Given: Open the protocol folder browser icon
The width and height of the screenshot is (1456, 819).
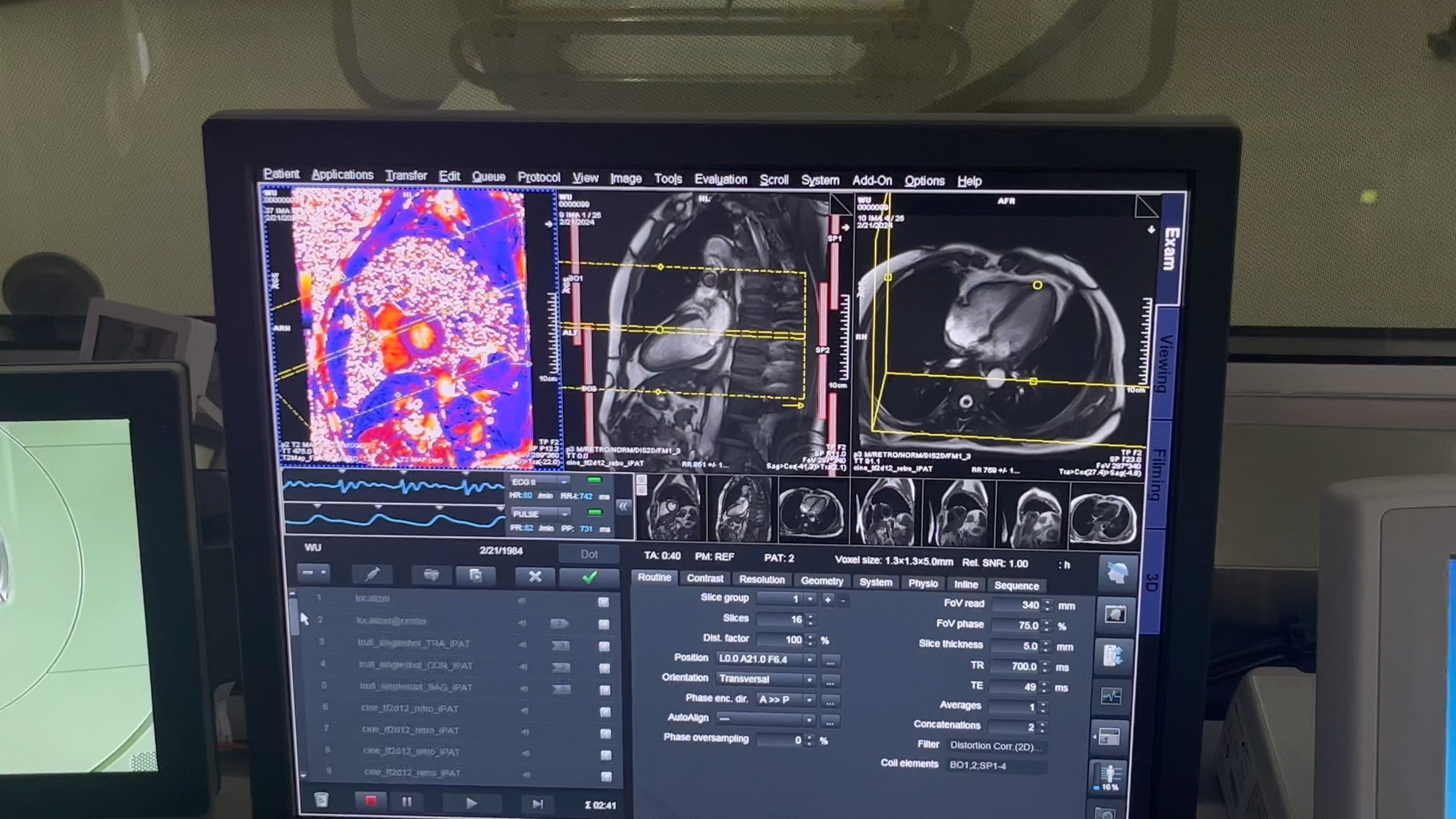Looking at the screenshot, I should (431, 576).
